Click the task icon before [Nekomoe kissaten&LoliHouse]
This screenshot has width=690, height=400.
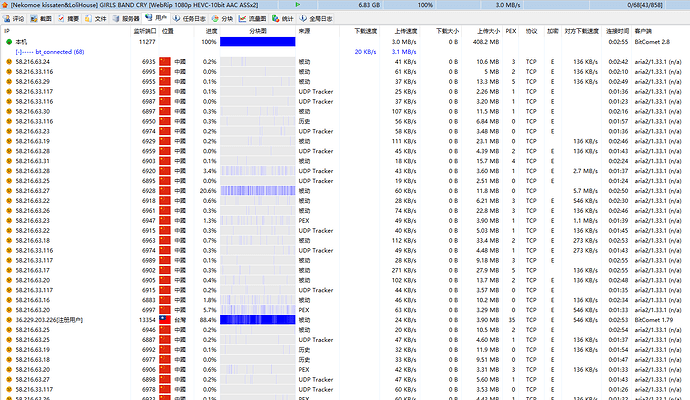click(x=5, y=5)
